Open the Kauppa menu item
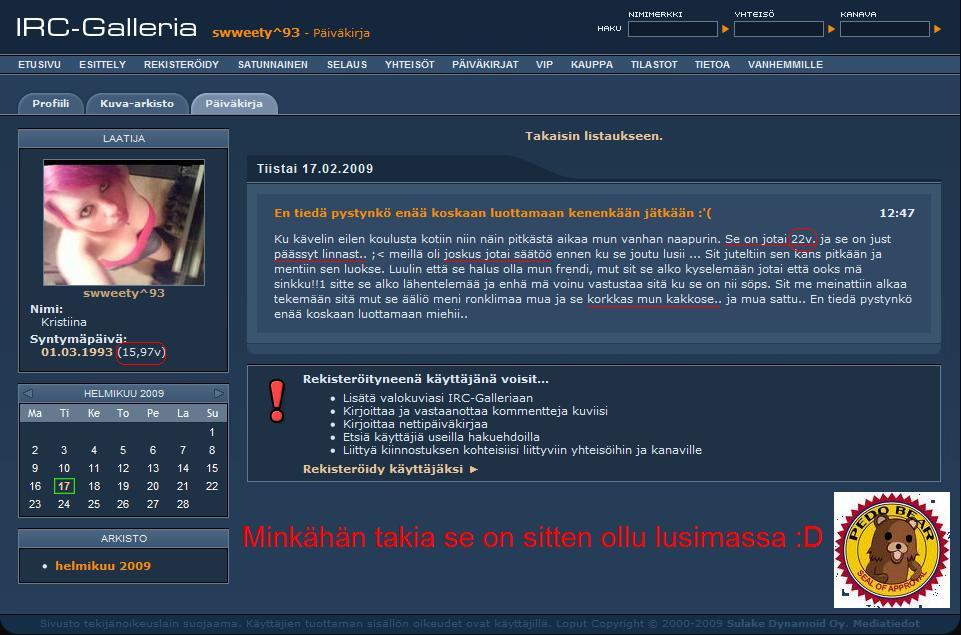The height and width of the screenshot is (635, 961). (x=591, y=64)
